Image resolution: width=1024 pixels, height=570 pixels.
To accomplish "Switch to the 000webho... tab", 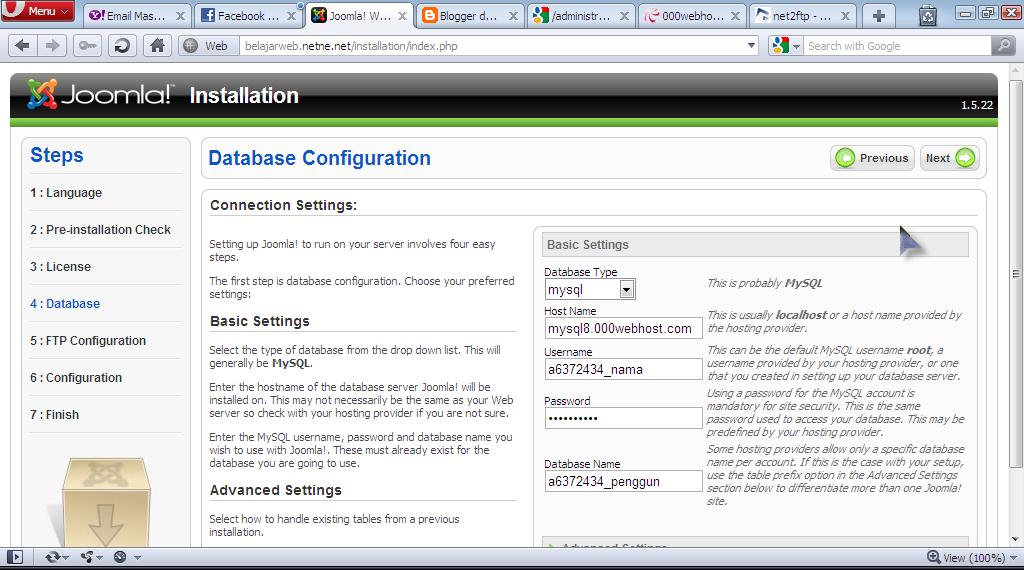I will pos(692,16).
